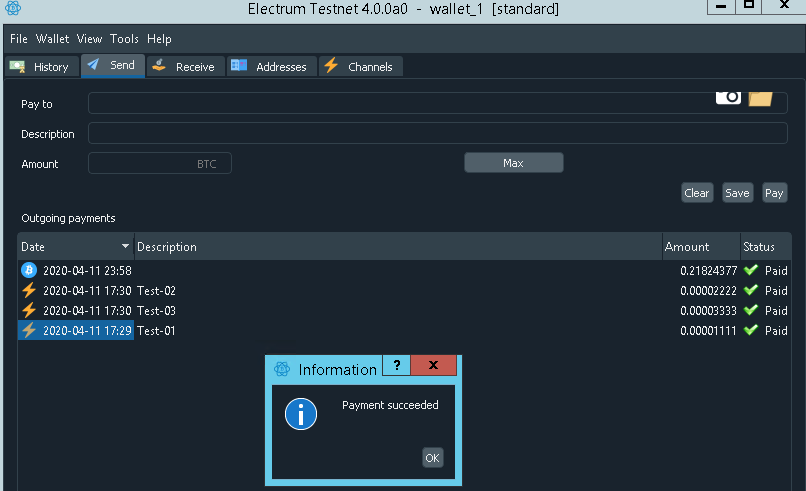
Task: Click the Max button
Action: [x=514, y=163]
